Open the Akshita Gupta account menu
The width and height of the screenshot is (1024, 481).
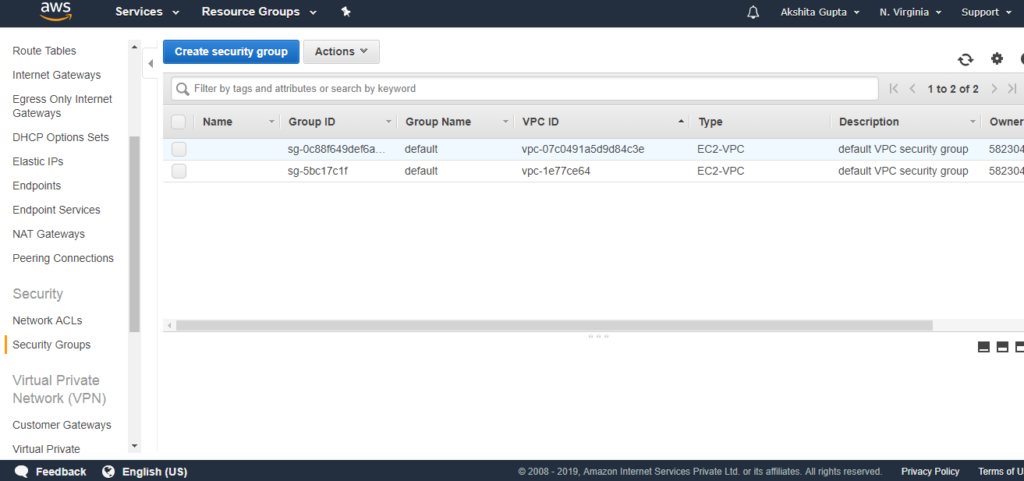(820, 12)
